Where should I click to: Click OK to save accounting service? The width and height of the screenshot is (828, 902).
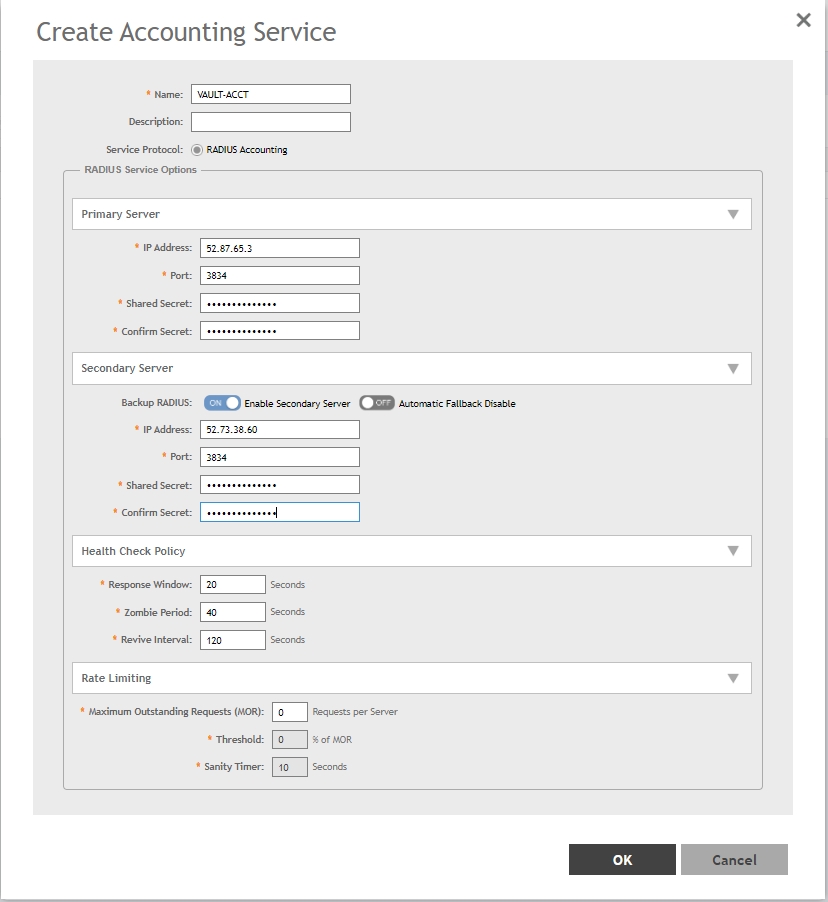(x=622, y=860)
